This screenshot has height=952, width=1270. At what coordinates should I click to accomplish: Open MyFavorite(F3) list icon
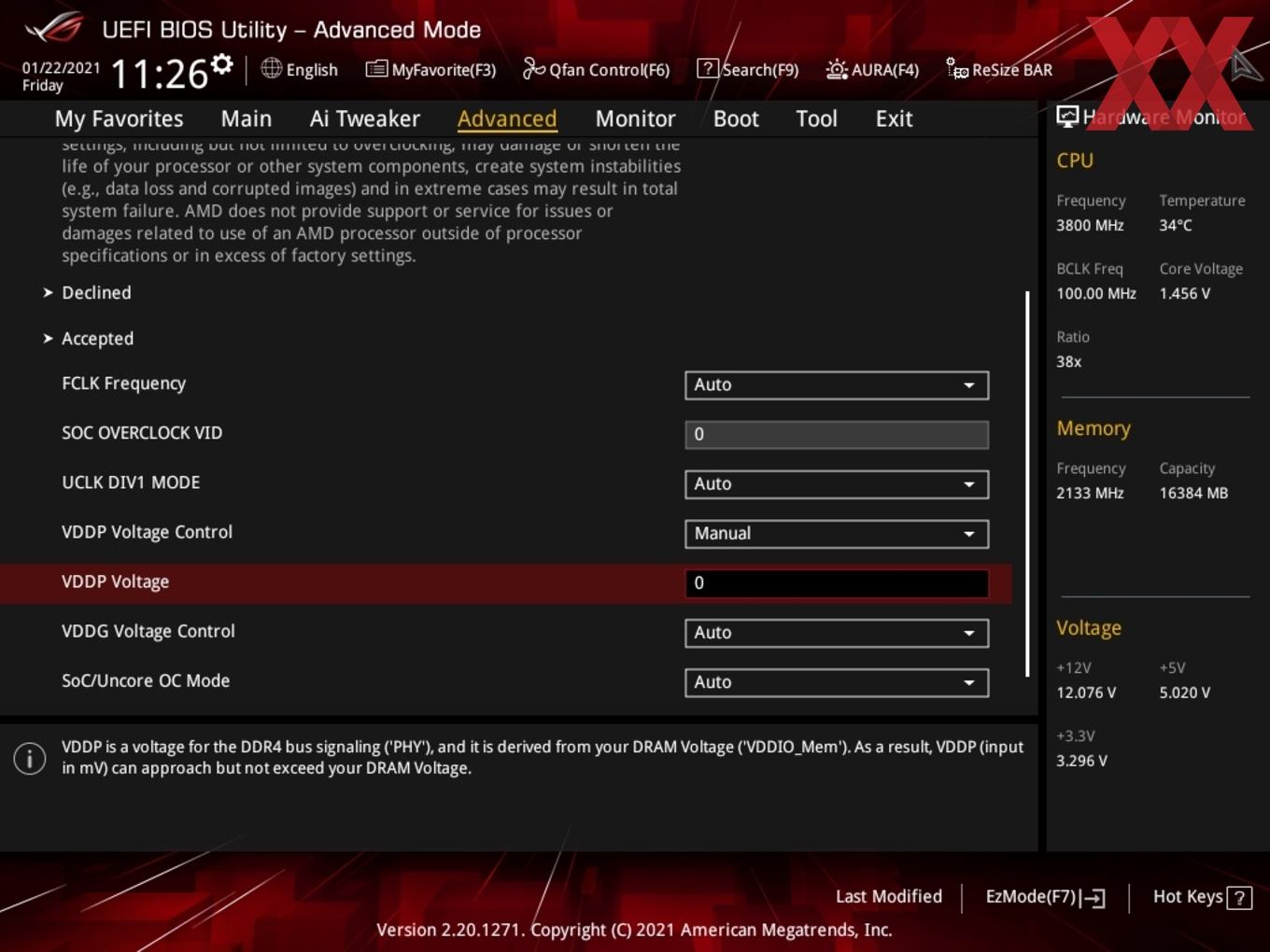click(x=376, y=69)
